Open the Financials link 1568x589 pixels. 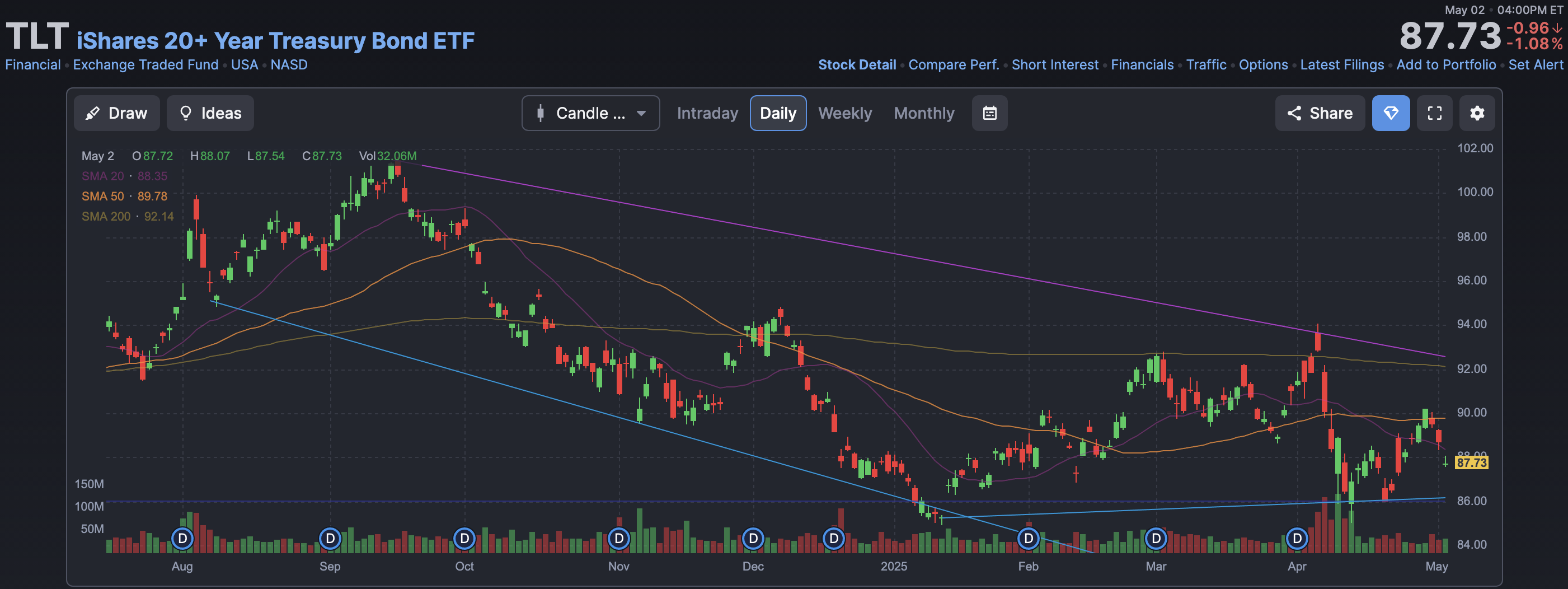(x=1142, y=64)
